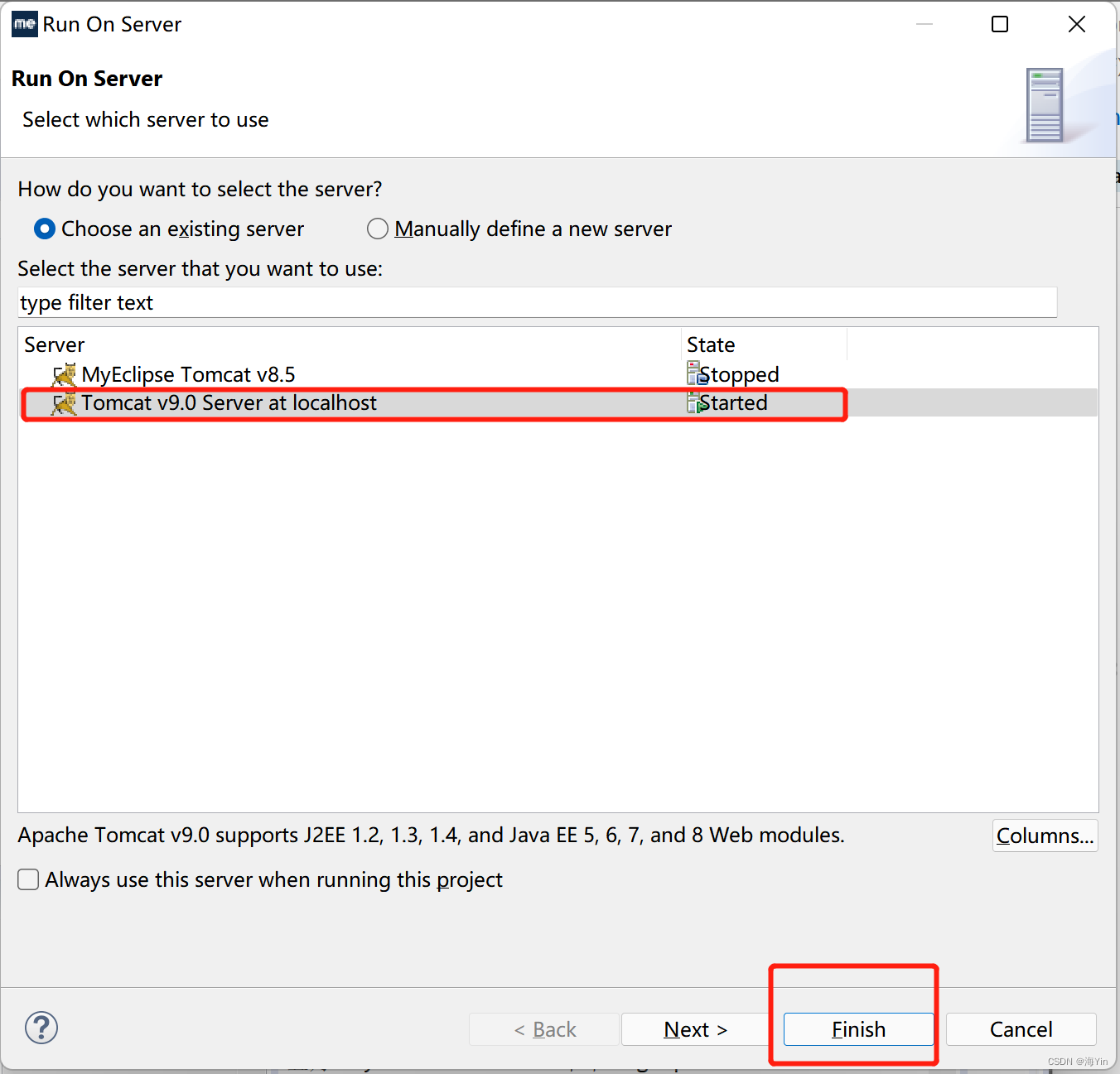Go to the Next wizard page
The height and width of the screenshot is (1074, 1120).
(x=696, y=1029)
